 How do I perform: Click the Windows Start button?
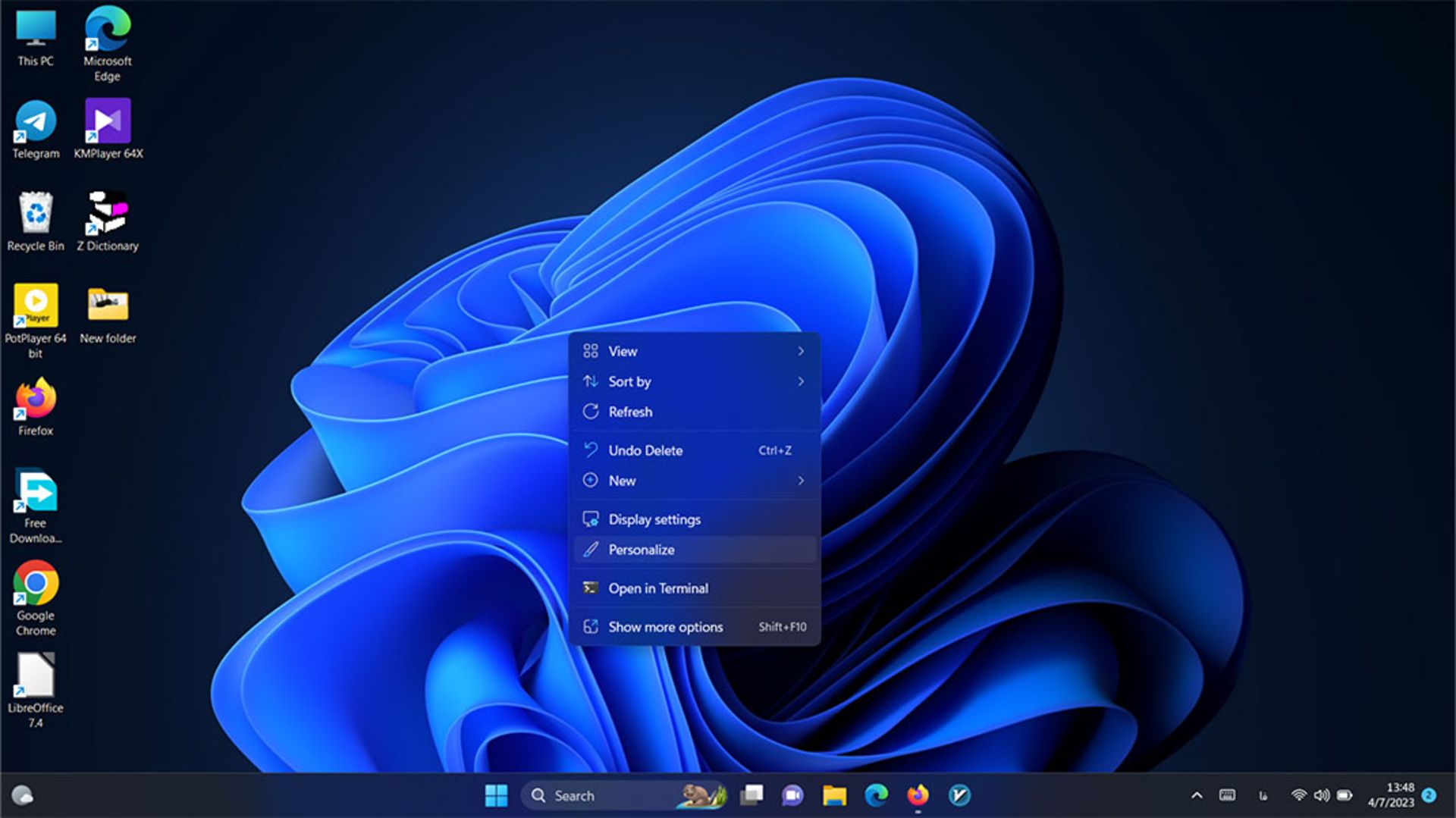[496, 795]
